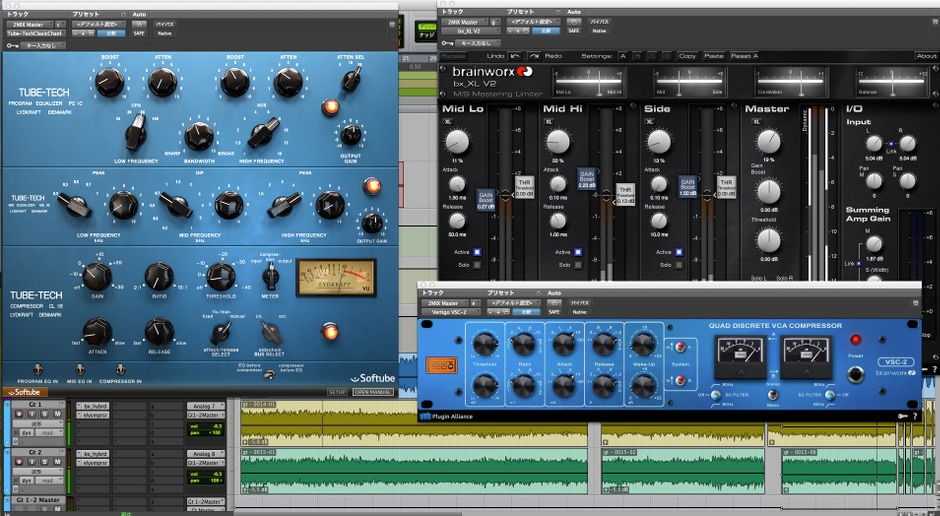Screen dimensions: 940x516
Task: Open the bw_hybrd insert on track Gt 1
Action: click(x=92, y=406)
